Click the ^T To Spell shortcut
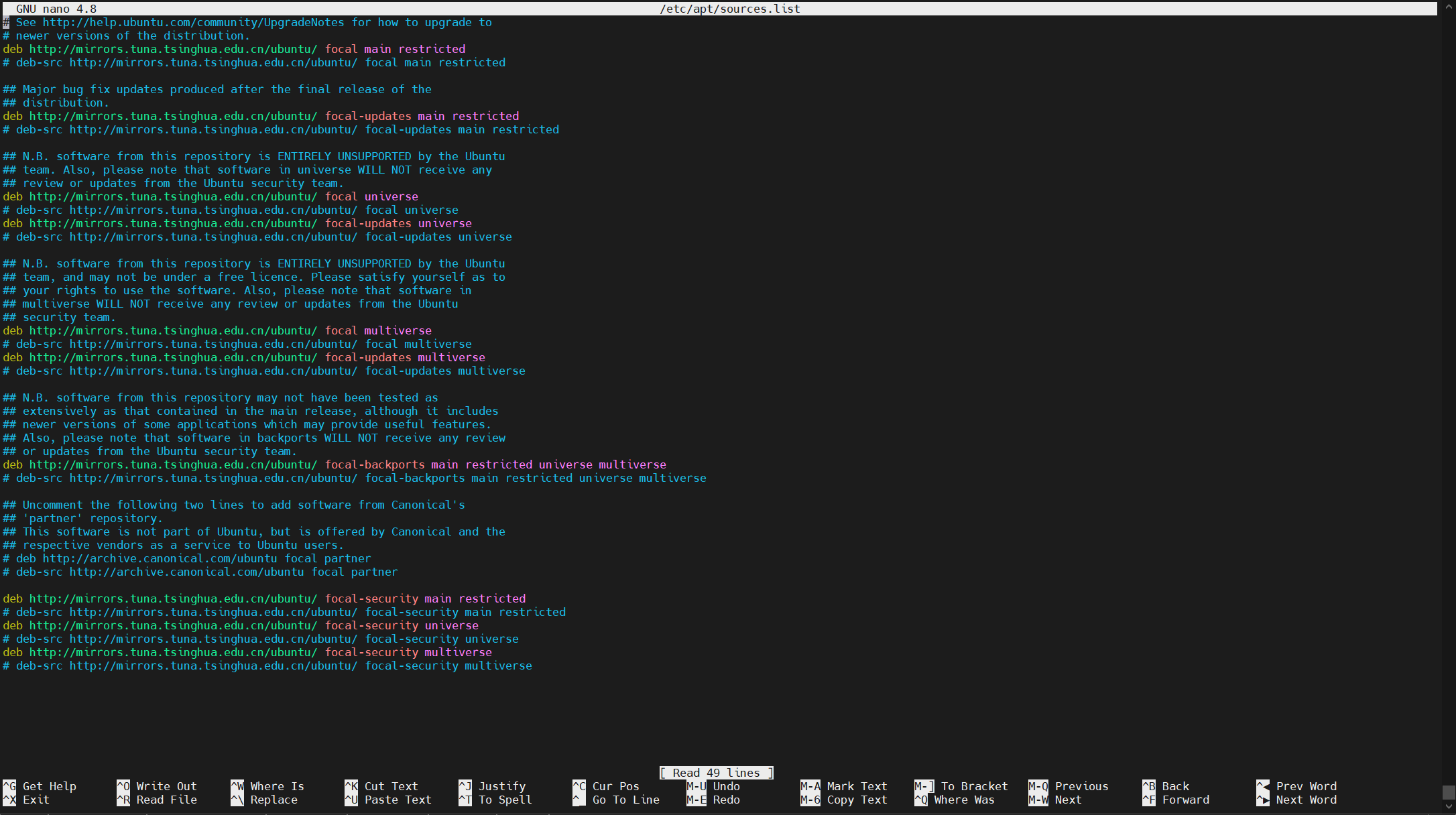The height and width of the screenshot is (815, 1456). (496, 800)
